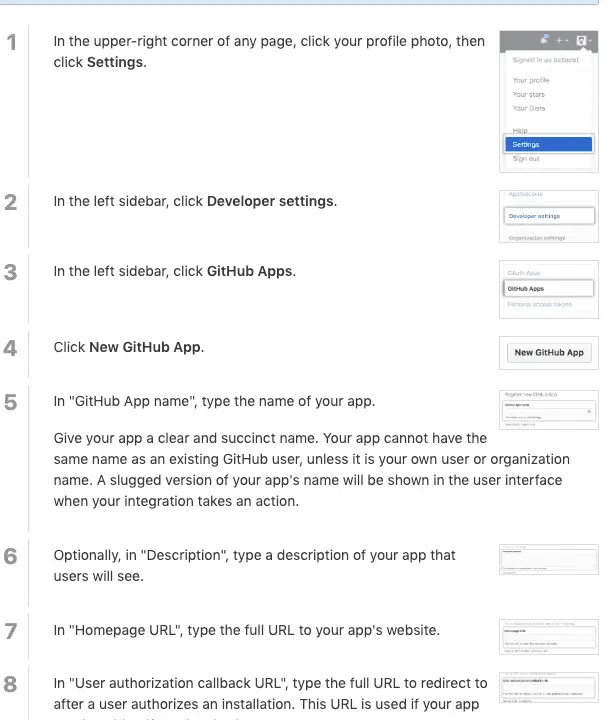The image size is (614, 720).
Task: Click the notification bell icon in step 1 image
Action: tap(544, 40)
